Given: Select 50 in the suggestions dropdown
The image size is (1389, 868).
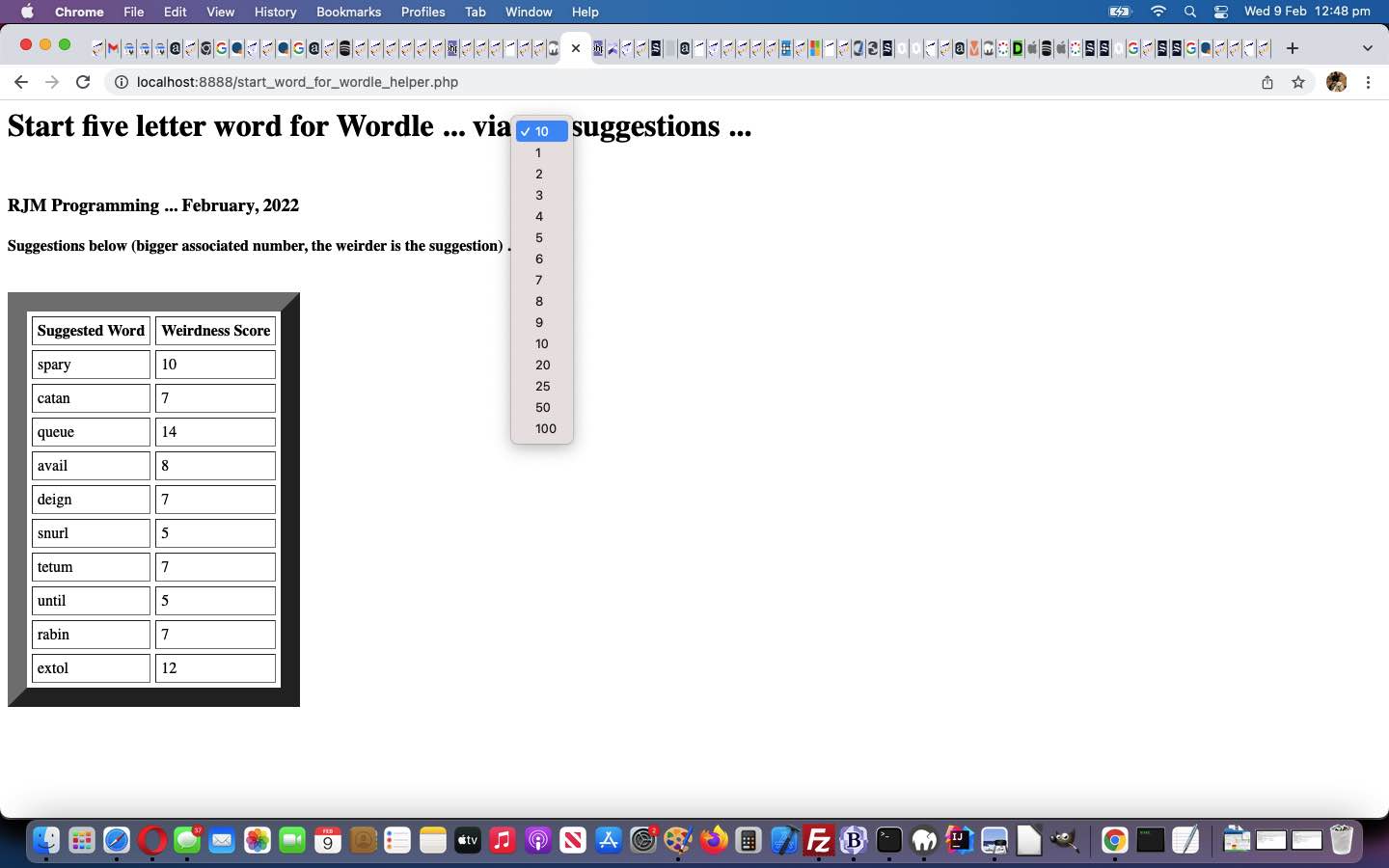Looking at the screenshot, I should 542,407.
